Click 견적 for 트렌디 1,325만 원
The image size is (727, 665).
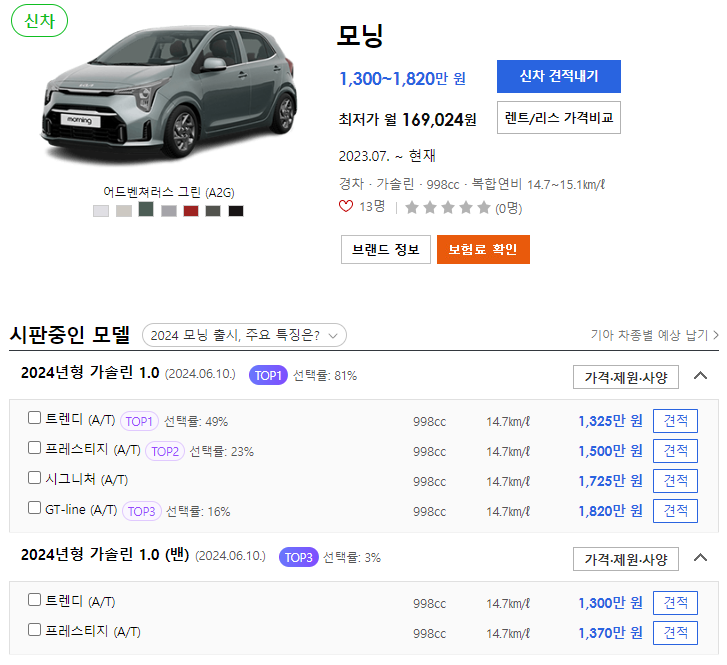coord(675,421)
